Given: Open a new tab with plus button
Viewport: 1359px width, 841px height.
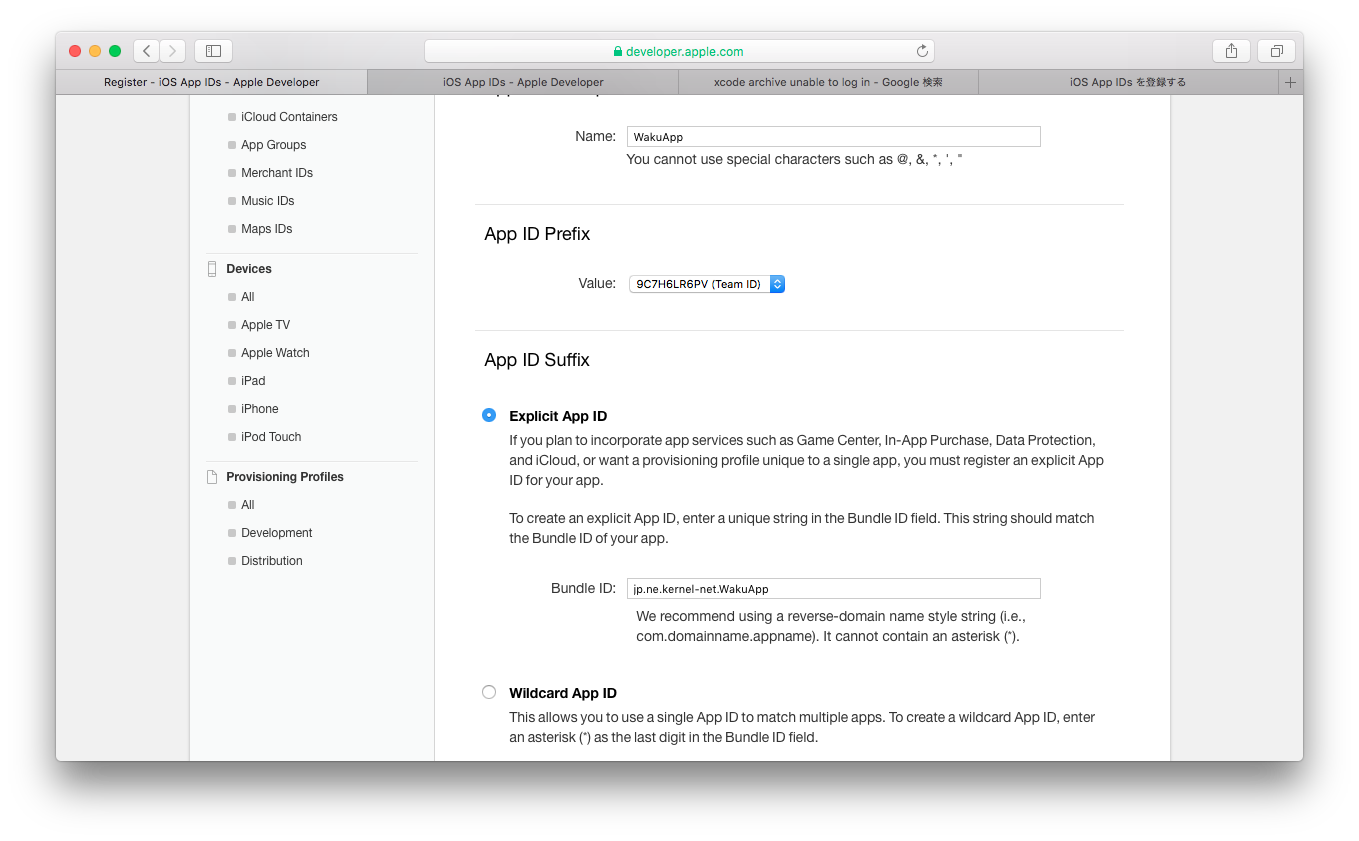Looking at the screenshot, I should pos(1290,82).
